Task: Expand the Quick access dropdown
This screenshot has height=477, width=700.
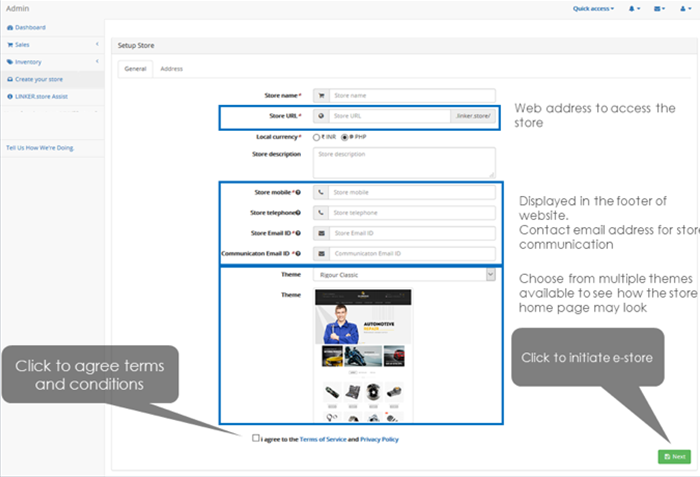Action: [x=593, y=8]
